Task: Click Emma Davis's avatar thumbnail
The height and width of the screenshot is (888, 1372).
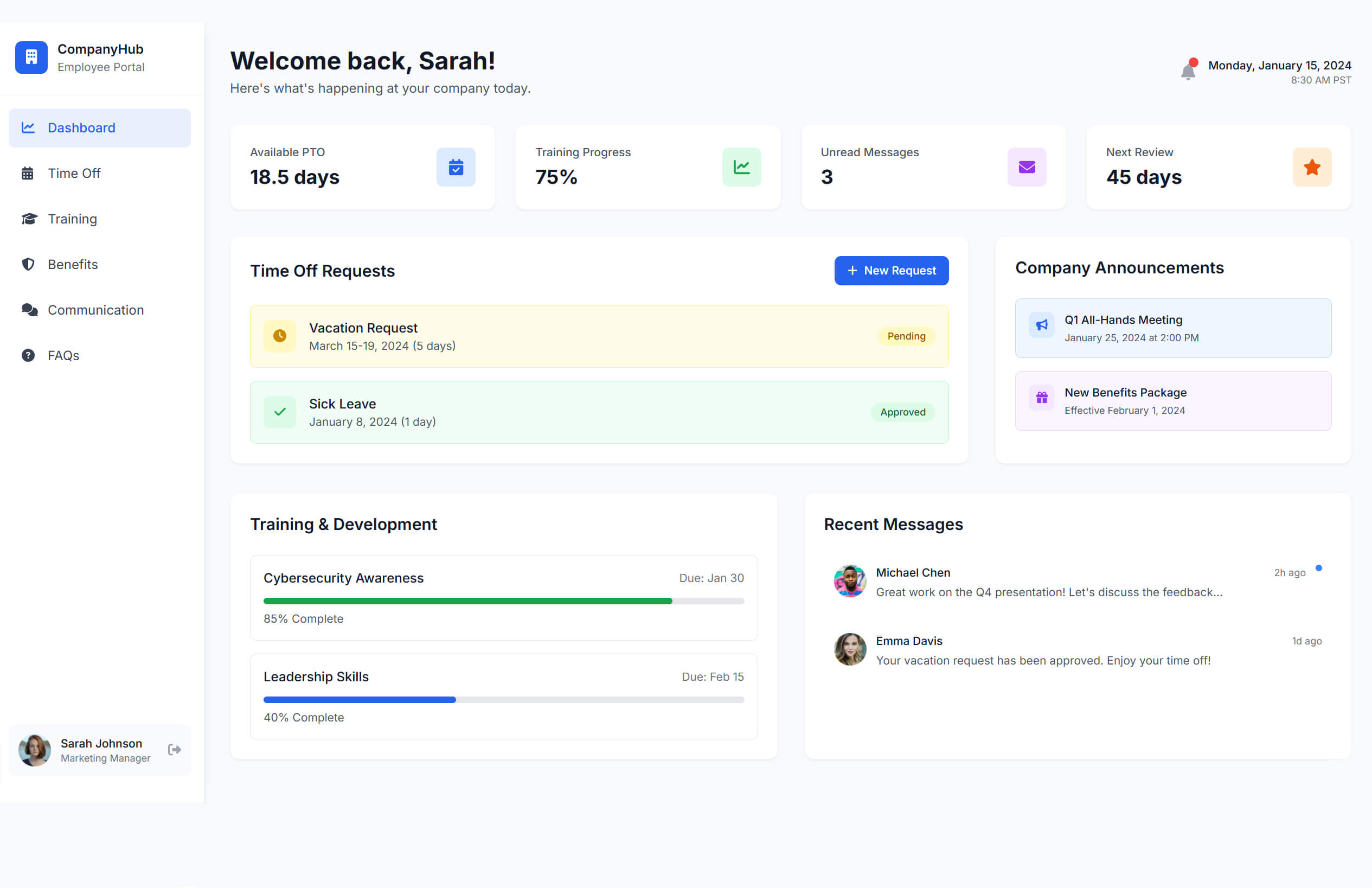Action: point(850,649)
